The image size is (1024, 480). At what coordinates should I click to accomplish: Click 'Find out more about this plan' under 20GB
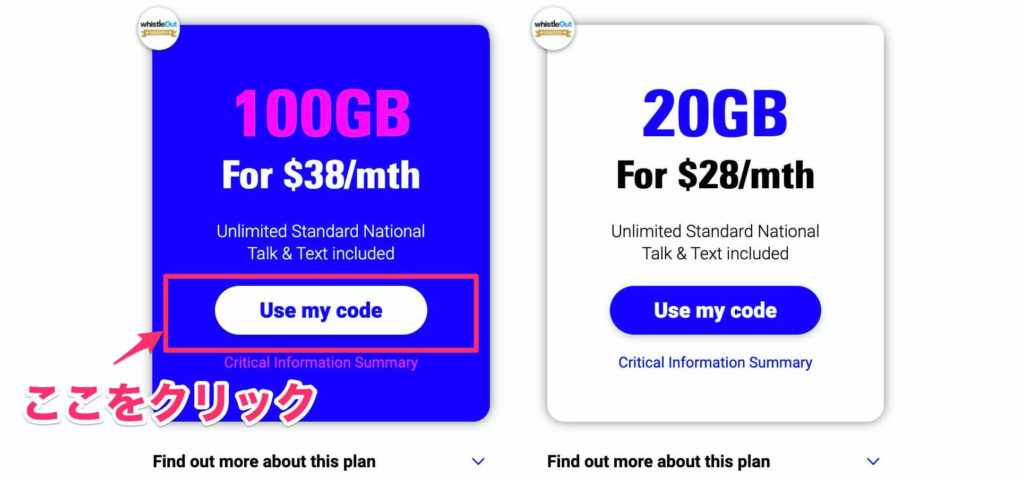[658, 462]
